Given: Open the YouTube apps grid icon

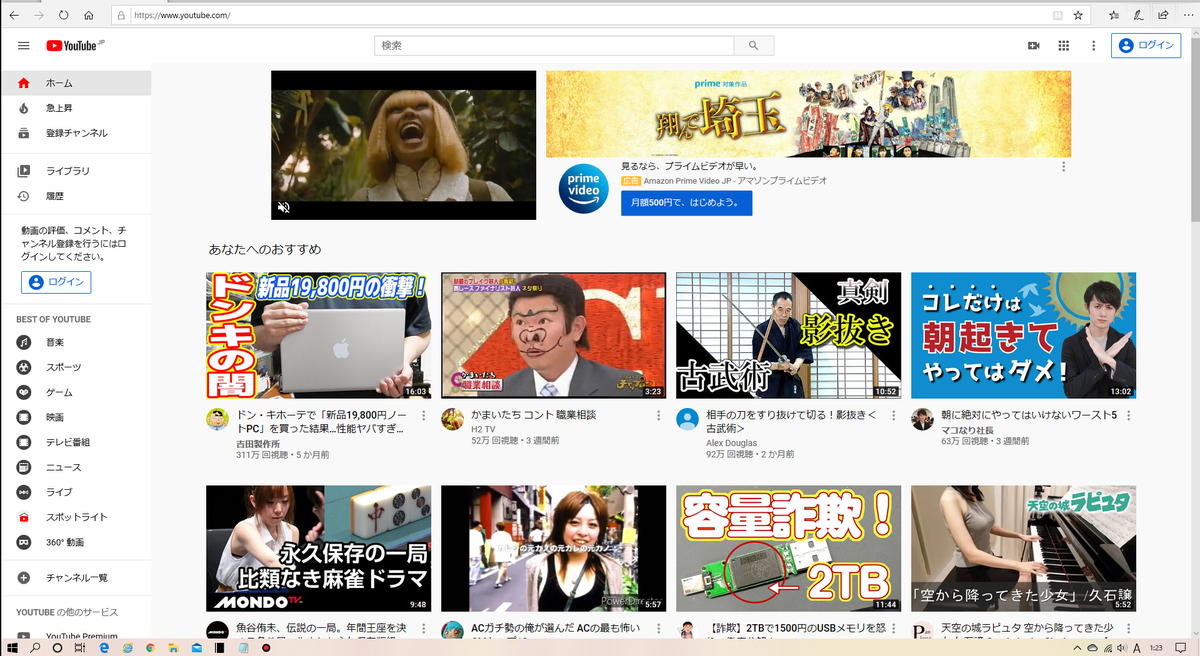Looking at the screenshot, I should point(1063,45).
